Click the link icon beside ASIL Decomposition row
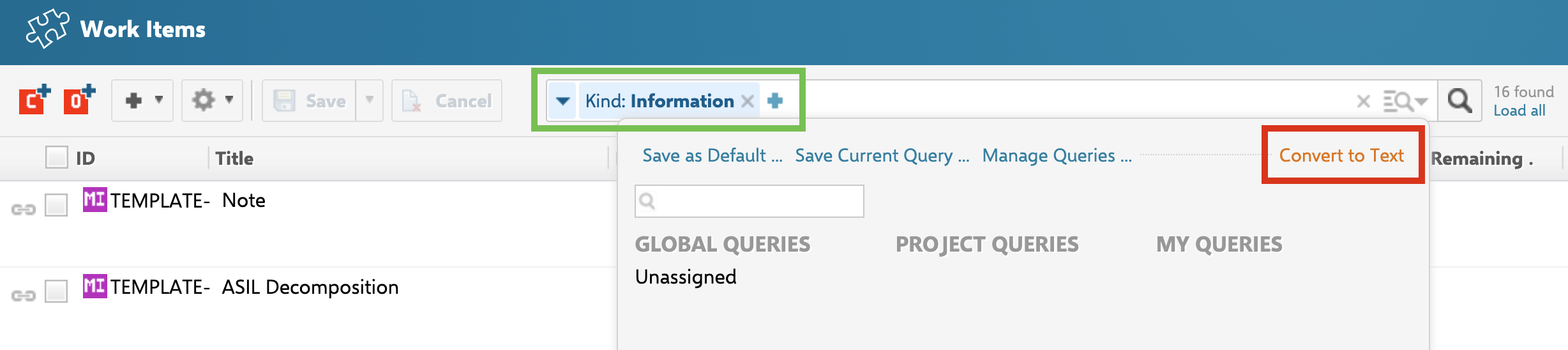 click(24, 295)
